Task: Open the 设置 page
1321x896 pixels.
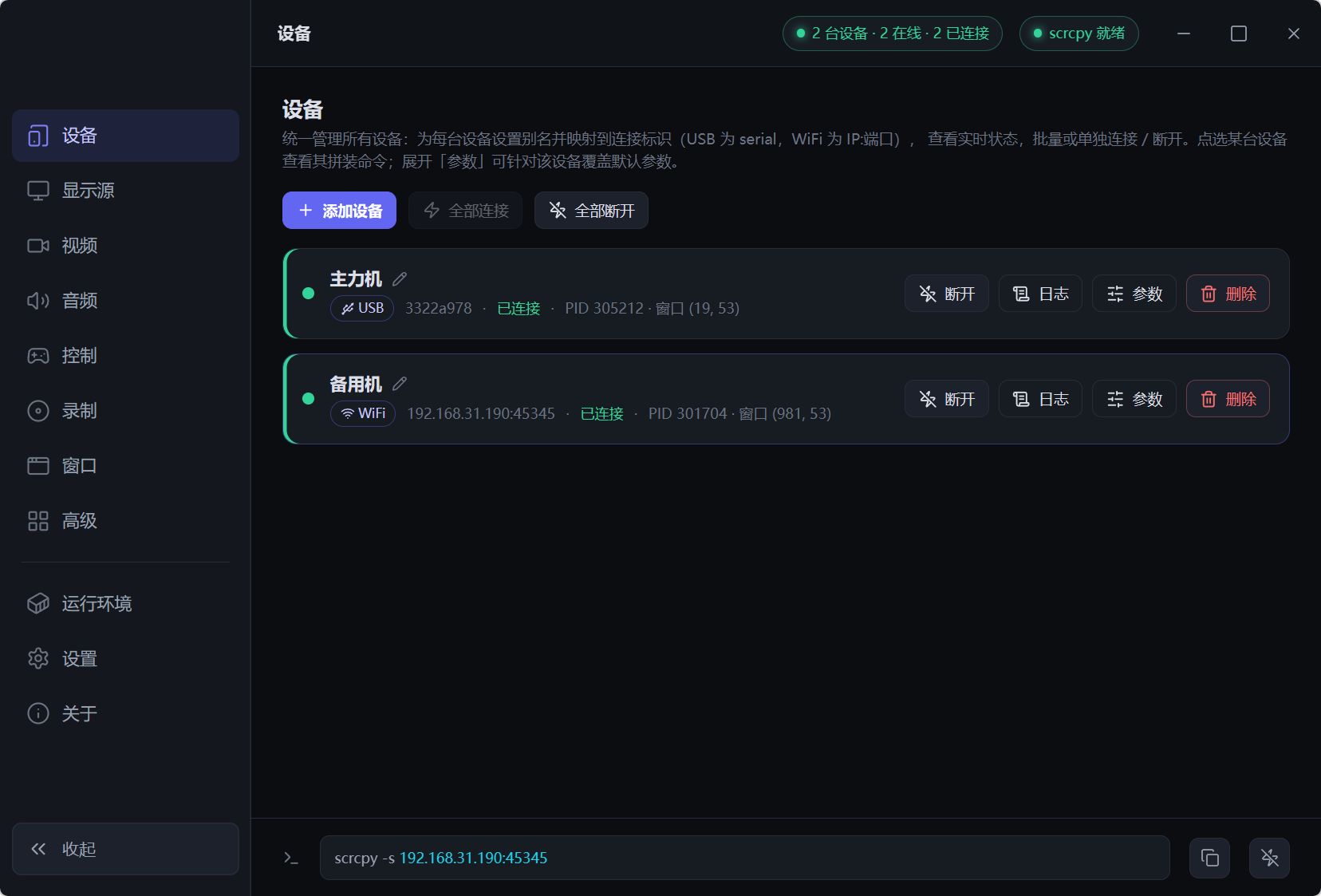Action: tap(125, 659)
